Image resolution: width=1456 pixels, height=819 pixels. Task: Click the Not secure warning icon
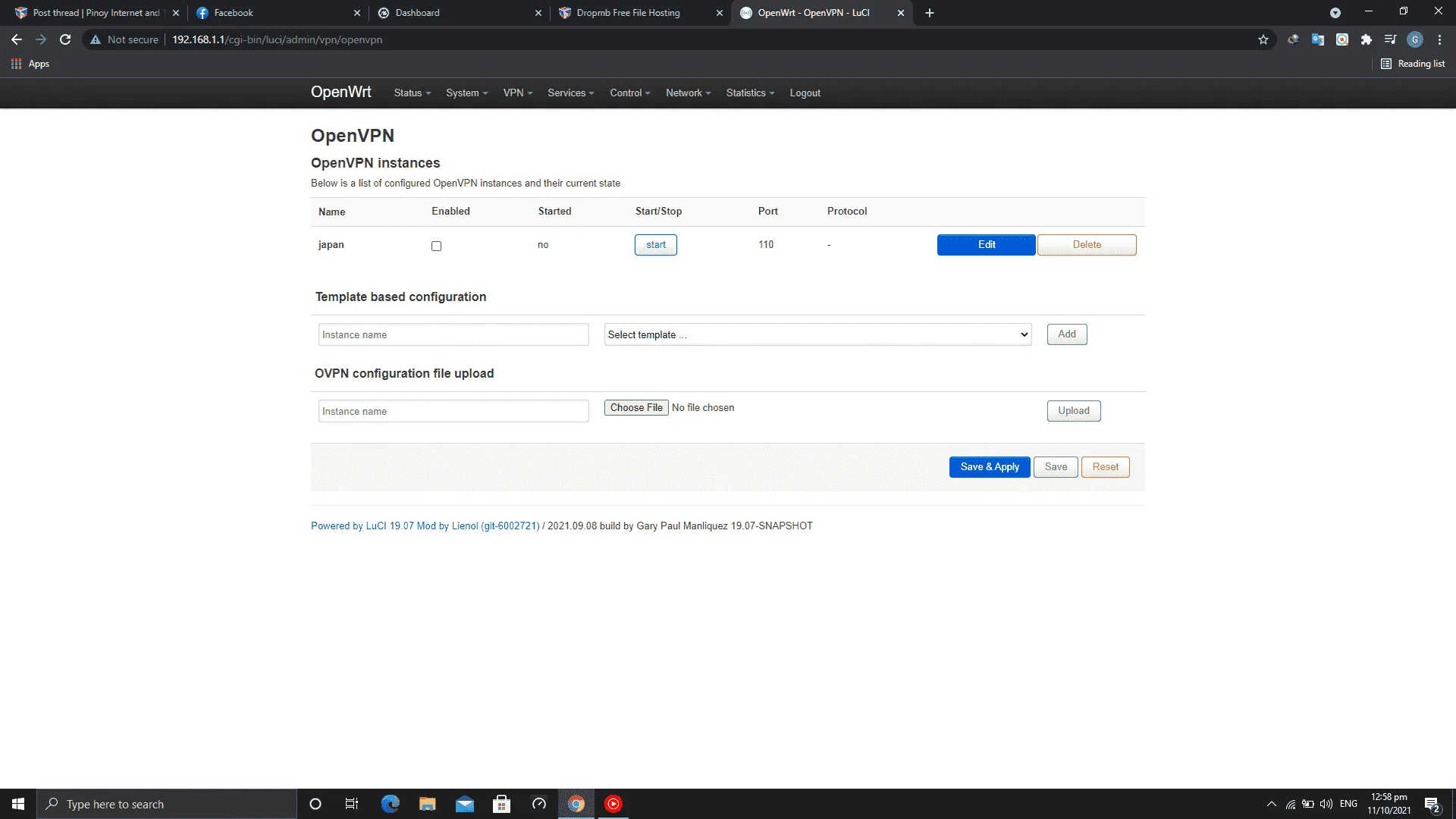(x=96, y=39)
